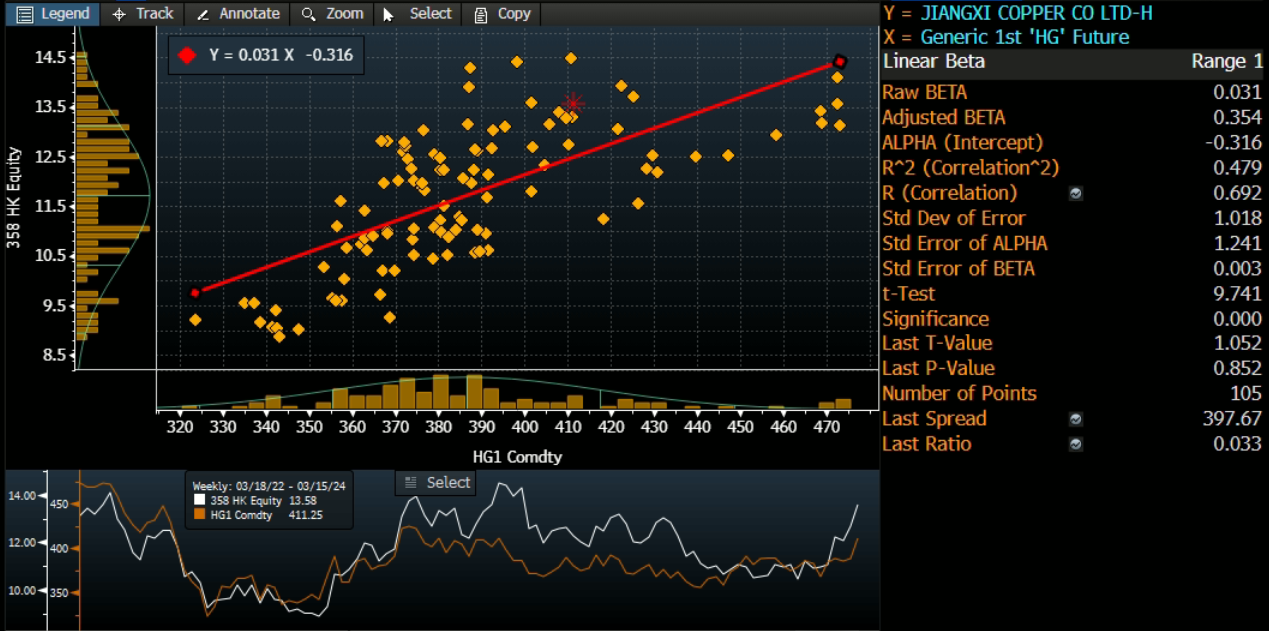
Task: Select the Number of Points row
Action: [1072, 393]
